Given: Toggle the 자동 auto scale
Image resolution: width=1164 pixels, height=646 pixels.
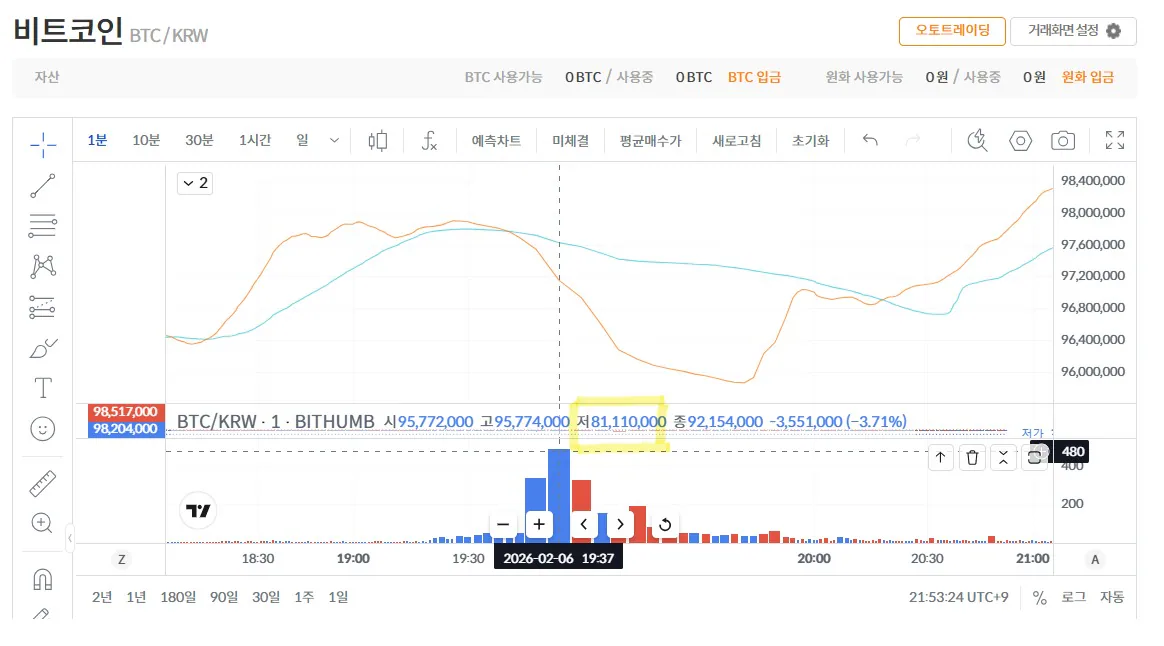Looking at the screenshot, I should 1112,597.
